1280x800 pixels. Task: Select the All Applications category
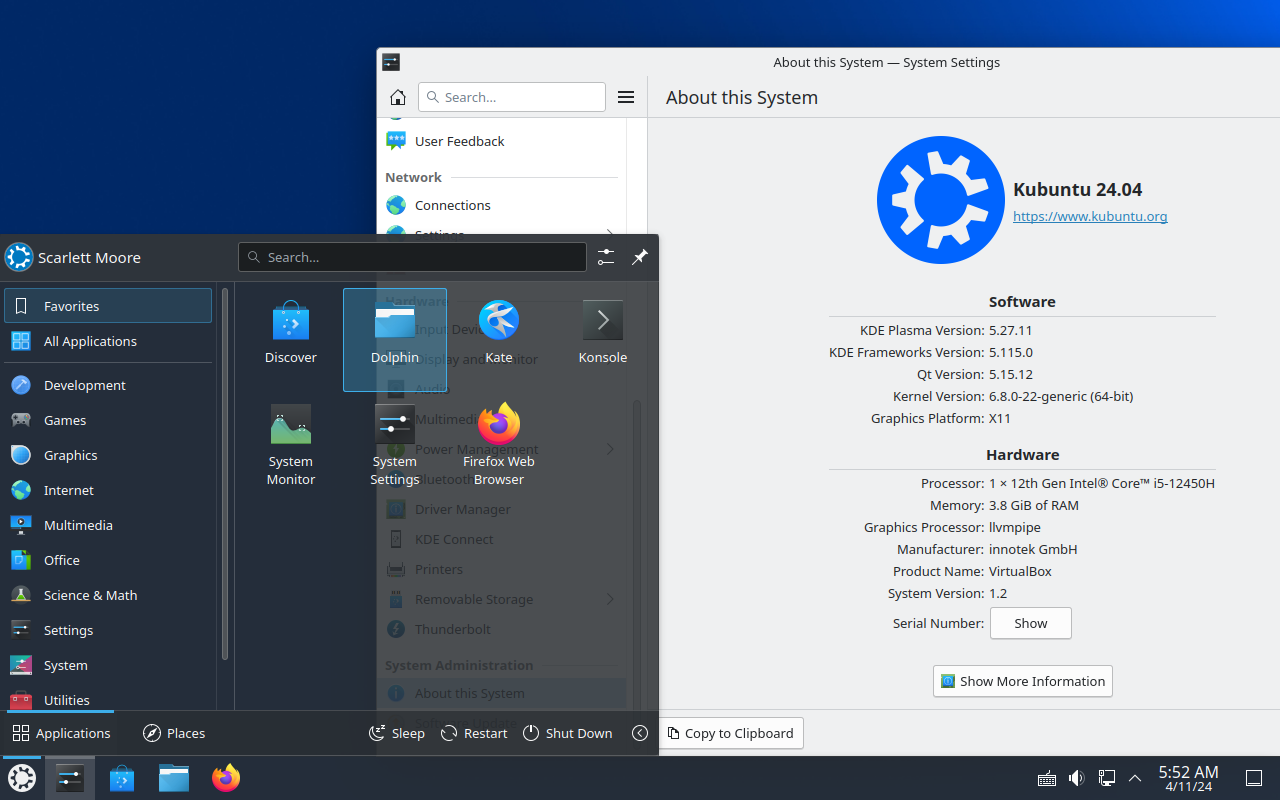click(108, 341)
